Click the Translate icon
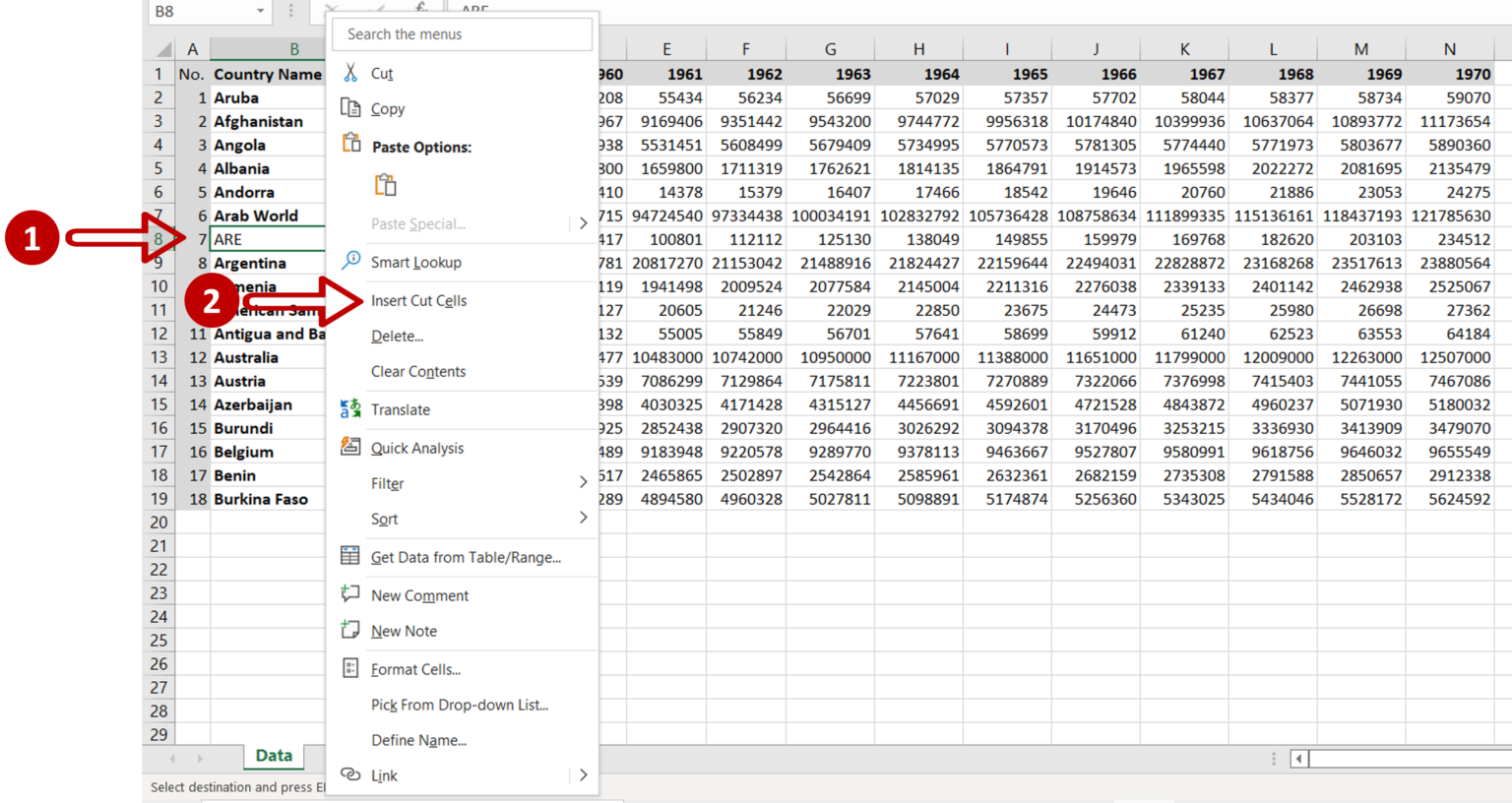Screen dimensions: 1512x803 349,408
